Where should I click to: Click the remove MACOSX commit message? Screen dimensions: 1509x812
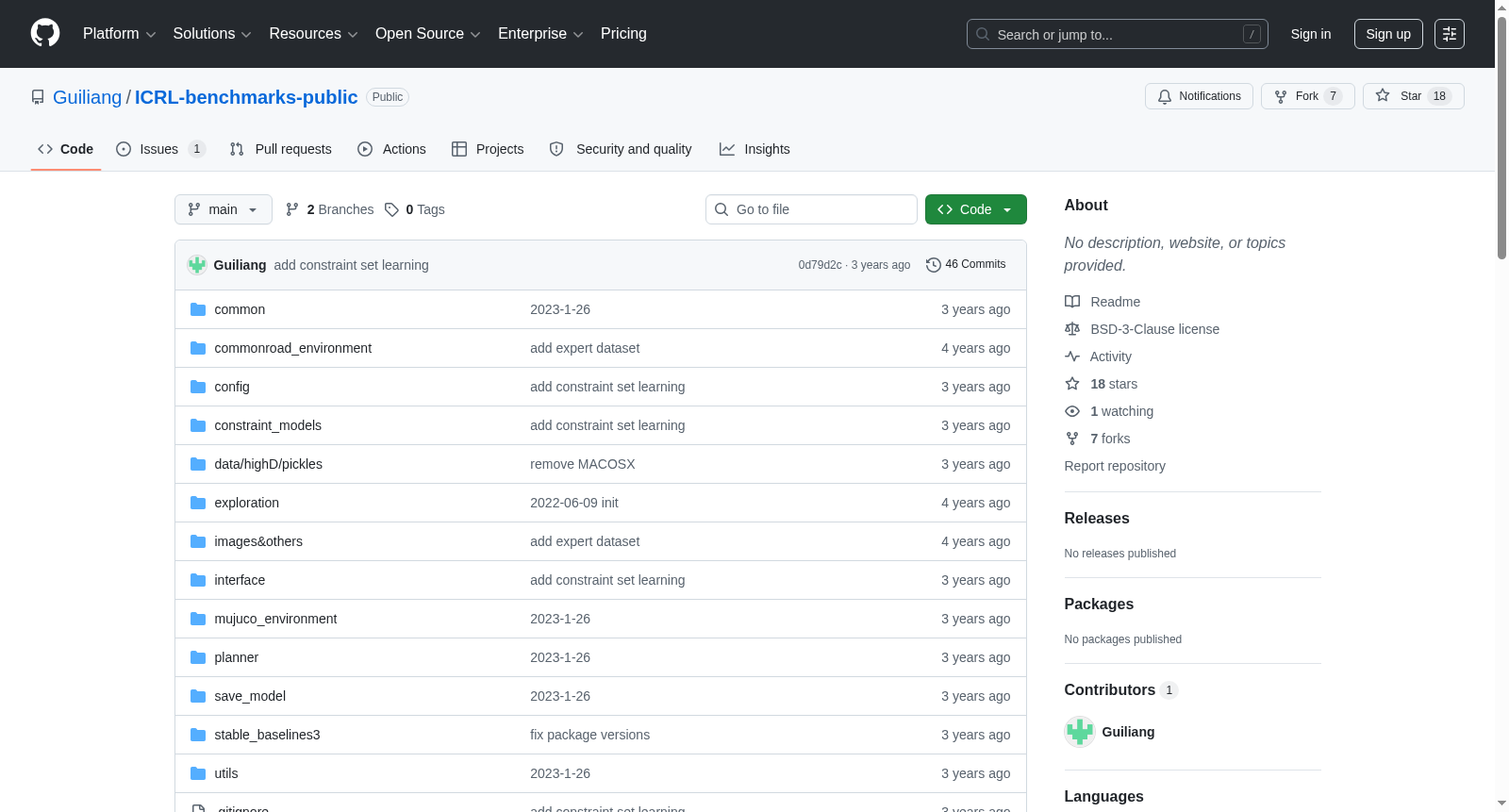[583, 464]
